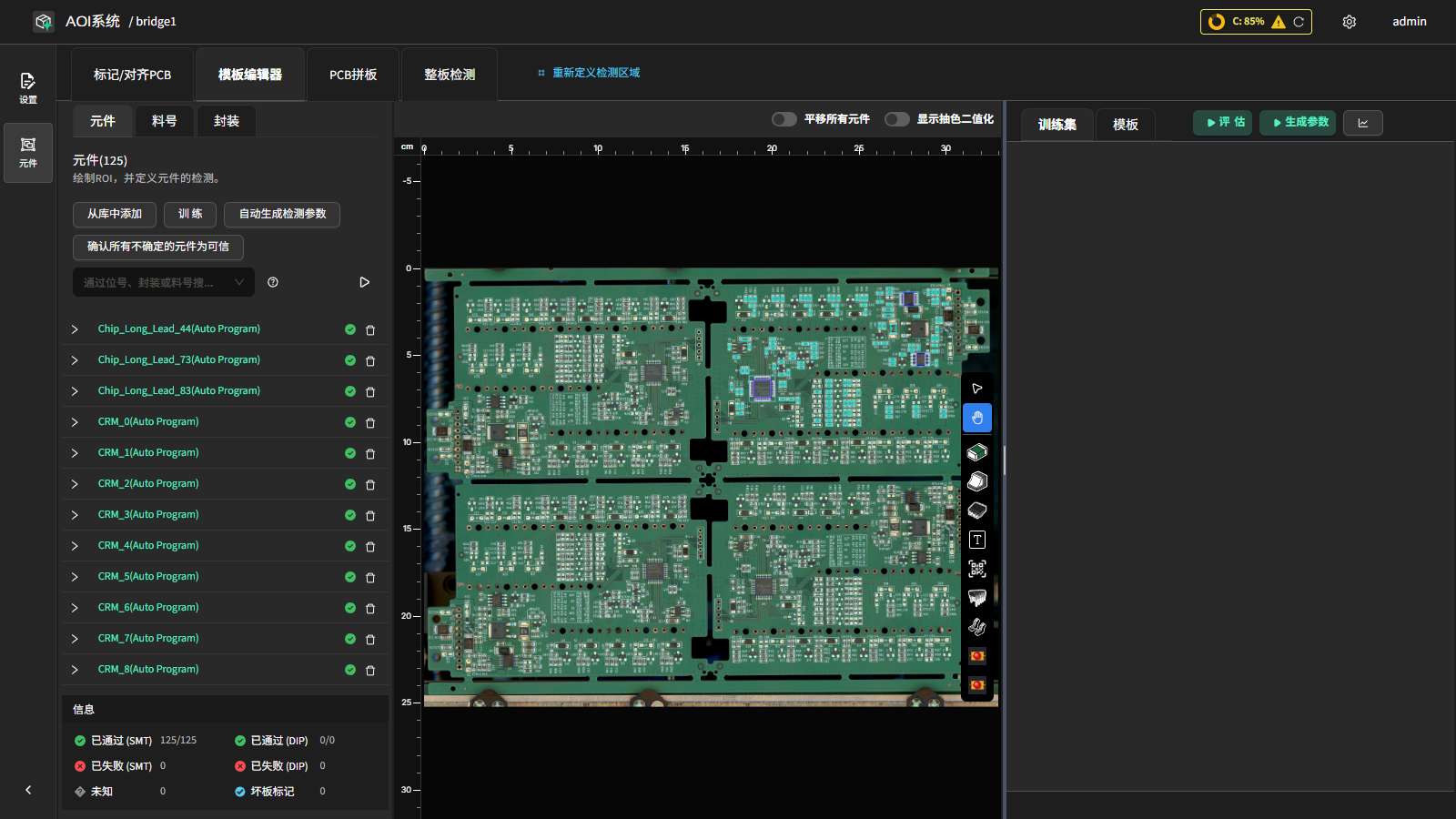Open the 封装 sub-tab
The width and height of the screenshot is (1456, 819).
[227, 121]
